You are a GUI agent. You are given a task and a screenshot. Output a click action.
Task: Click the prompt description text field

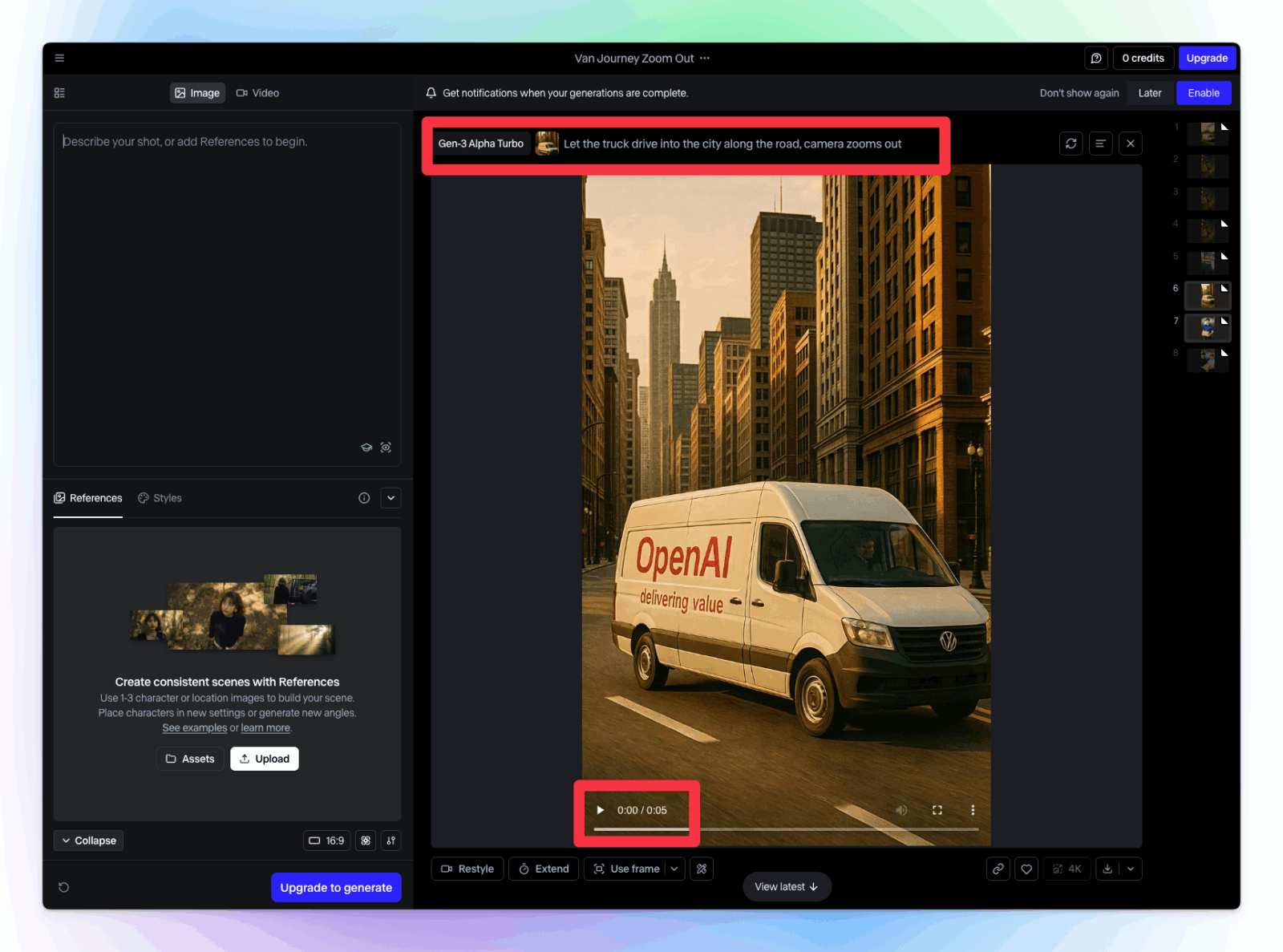(227, 294)
